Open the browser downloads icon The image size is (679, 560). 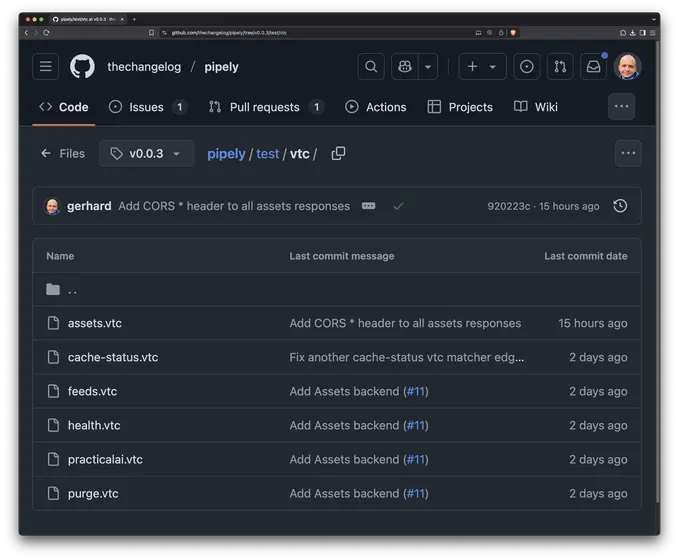click(x=633, y=32)
